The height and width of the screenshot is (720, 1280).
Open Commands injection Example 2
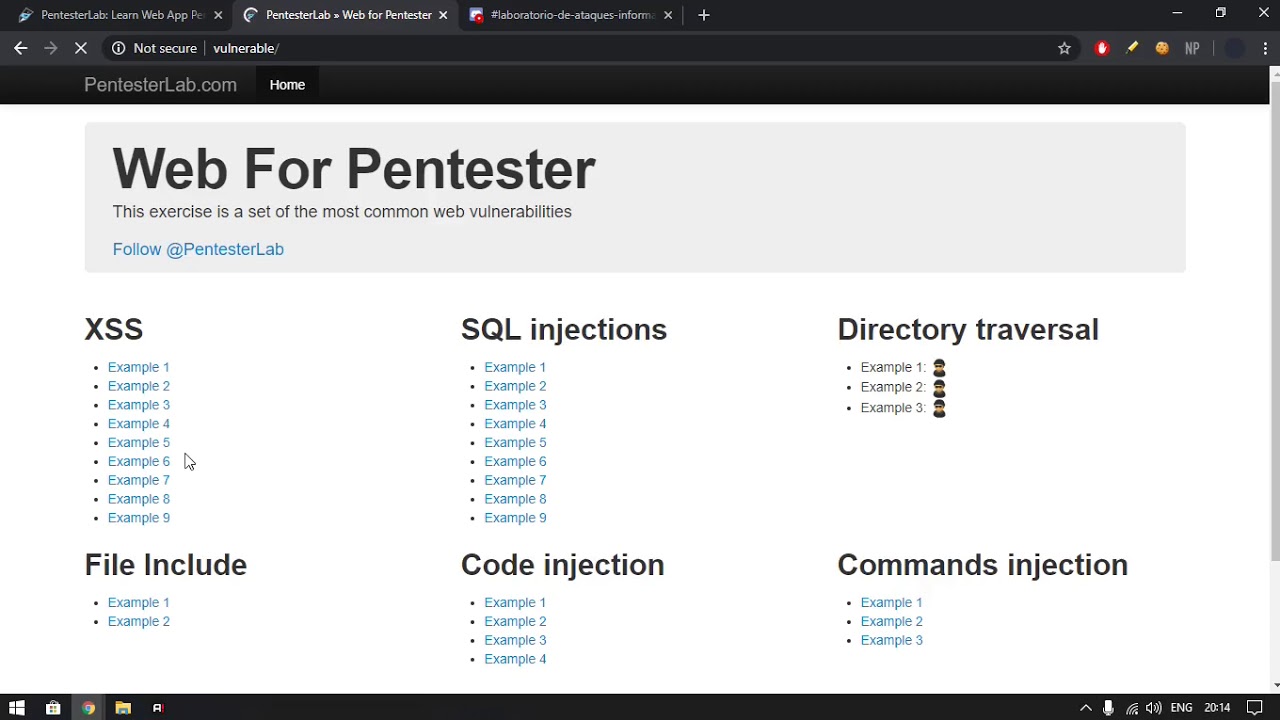click(892, 621)
